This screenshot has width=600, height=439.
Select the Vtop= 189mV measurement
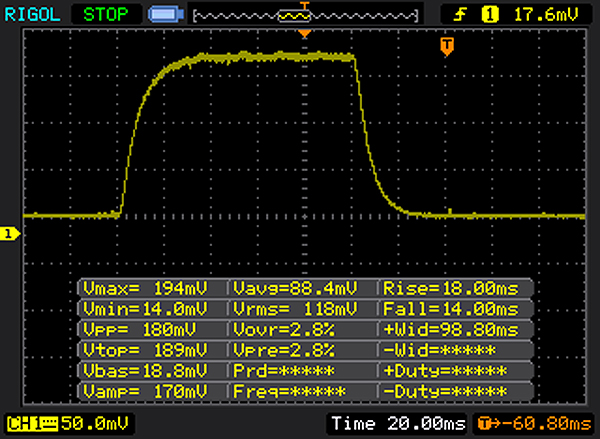(152, 350)
